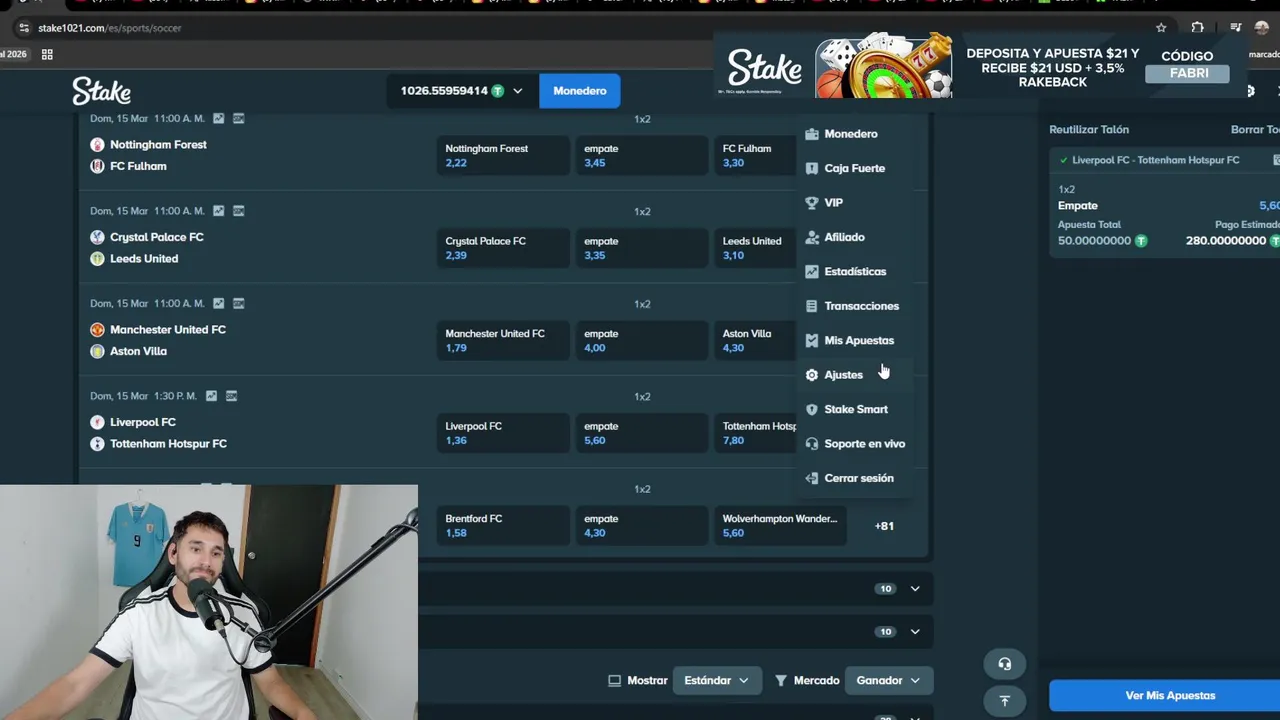Open live stream icon for Nottingham Forest match
1280x720 pixels.
[238, 118]
